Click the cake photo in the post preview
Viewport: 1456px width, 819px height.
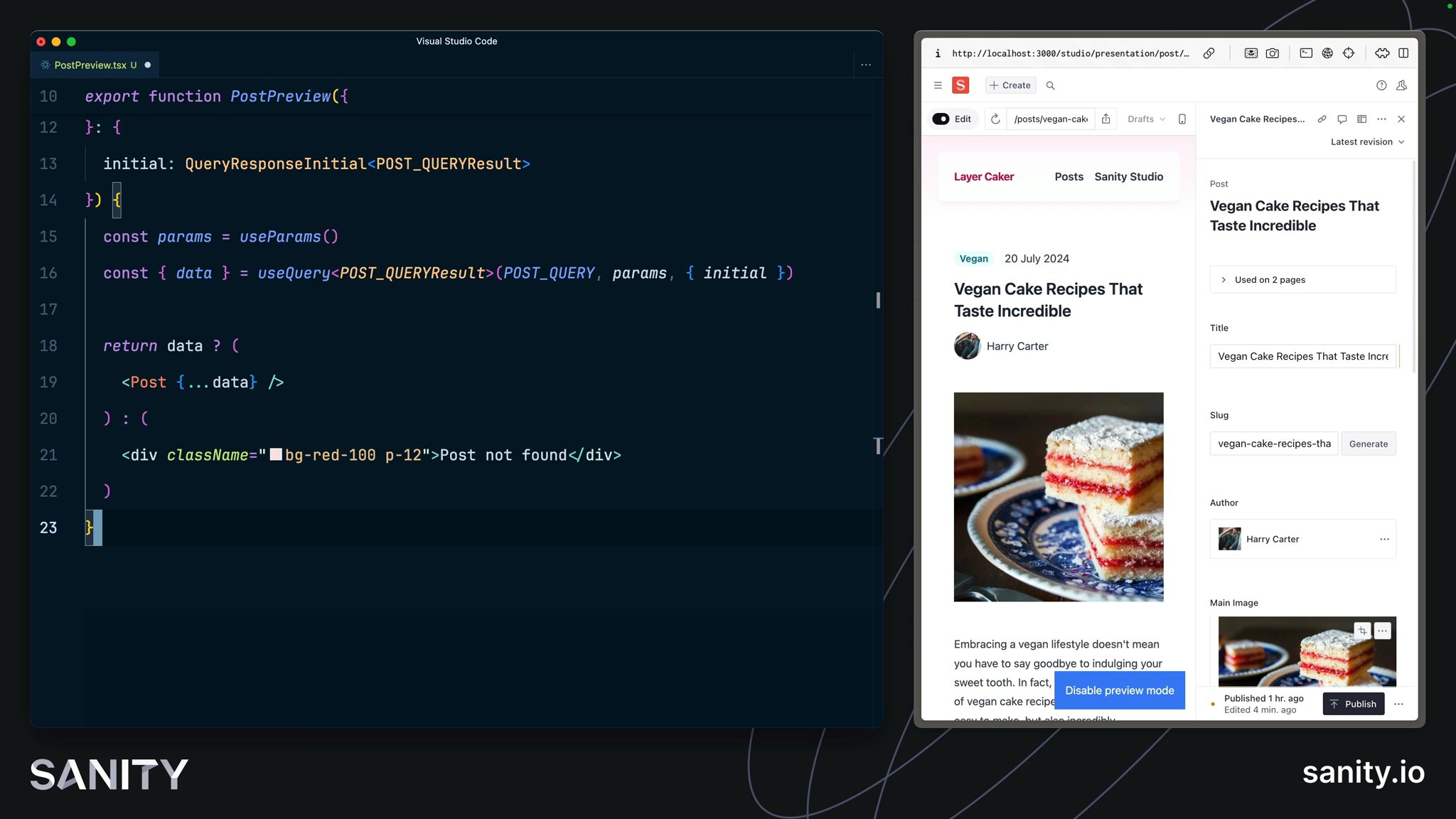1058,497
